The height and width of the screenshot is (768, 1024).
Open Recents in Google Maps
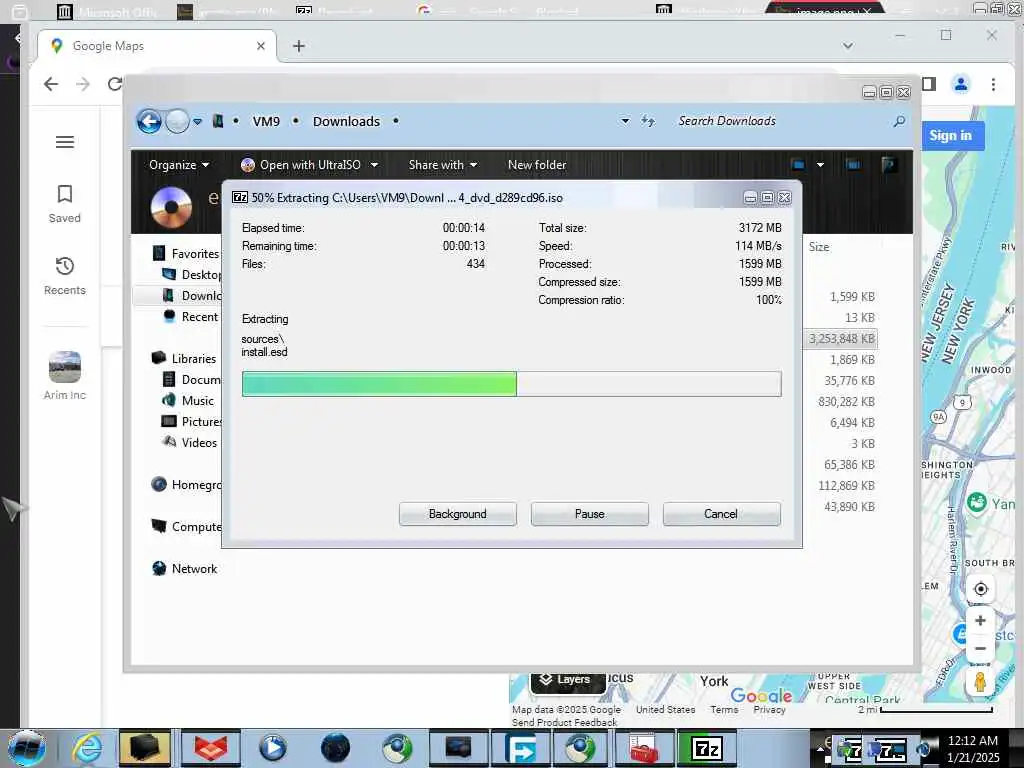[x=65, y=276]
